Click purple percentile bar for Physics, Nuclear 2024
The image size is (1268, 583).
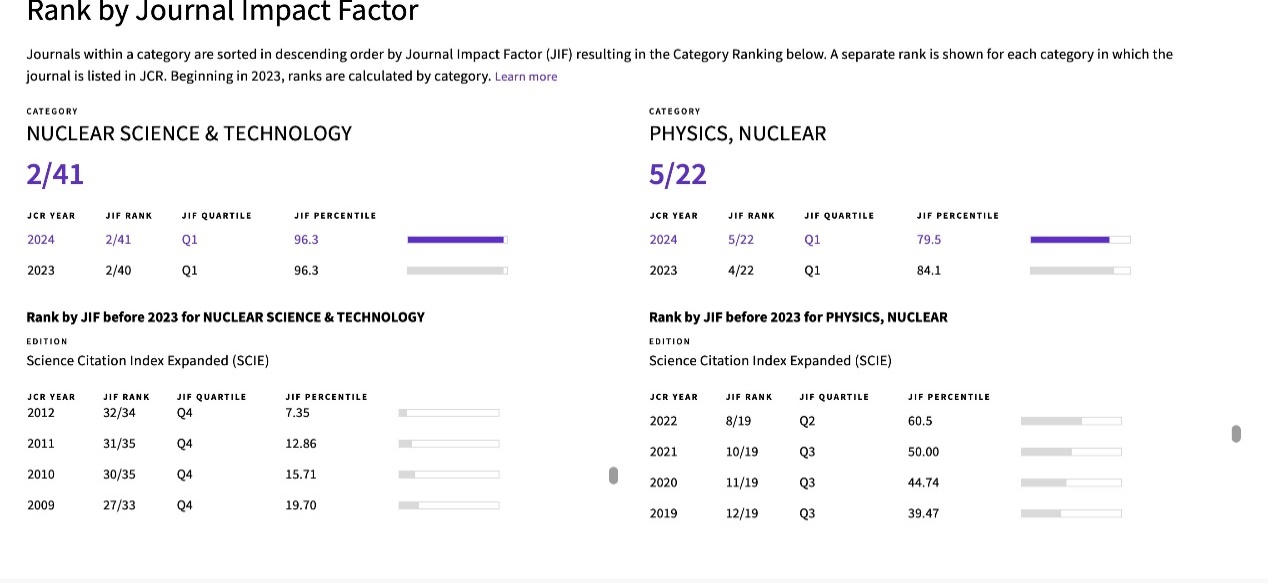coord(1080,239)
